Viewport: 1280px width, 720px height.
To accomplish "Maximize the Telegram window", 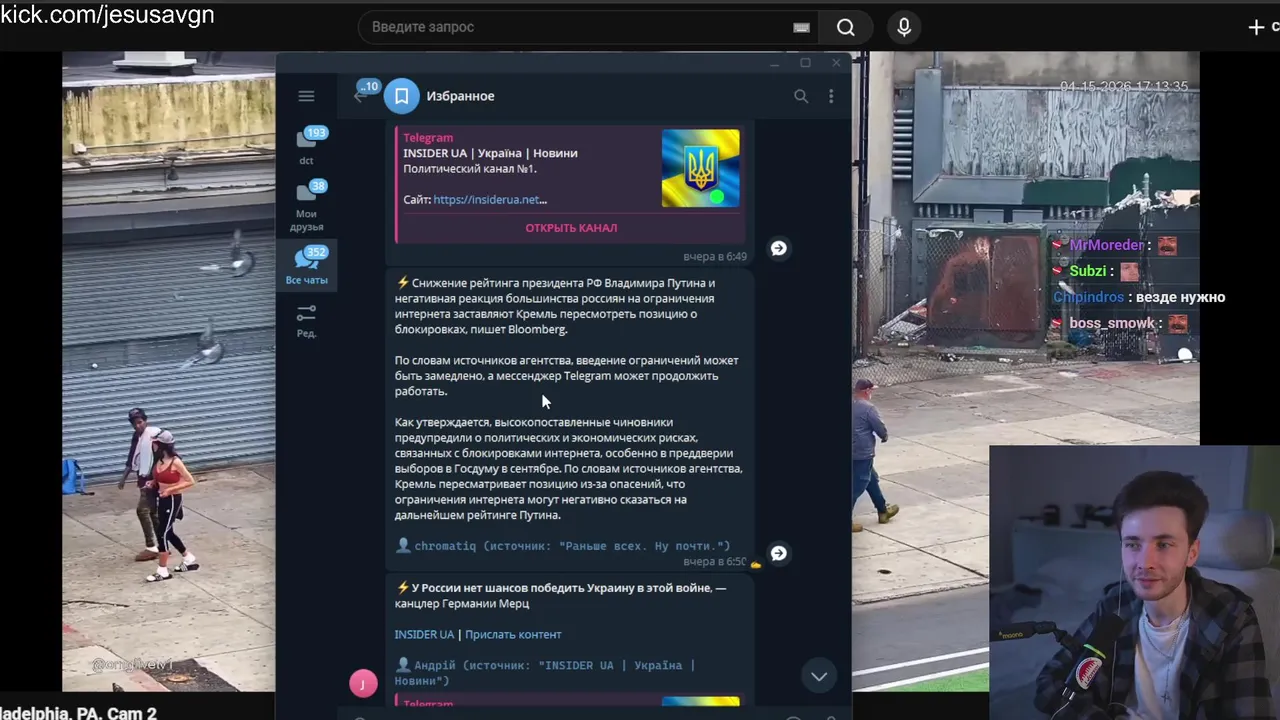I will pos(805,63).
